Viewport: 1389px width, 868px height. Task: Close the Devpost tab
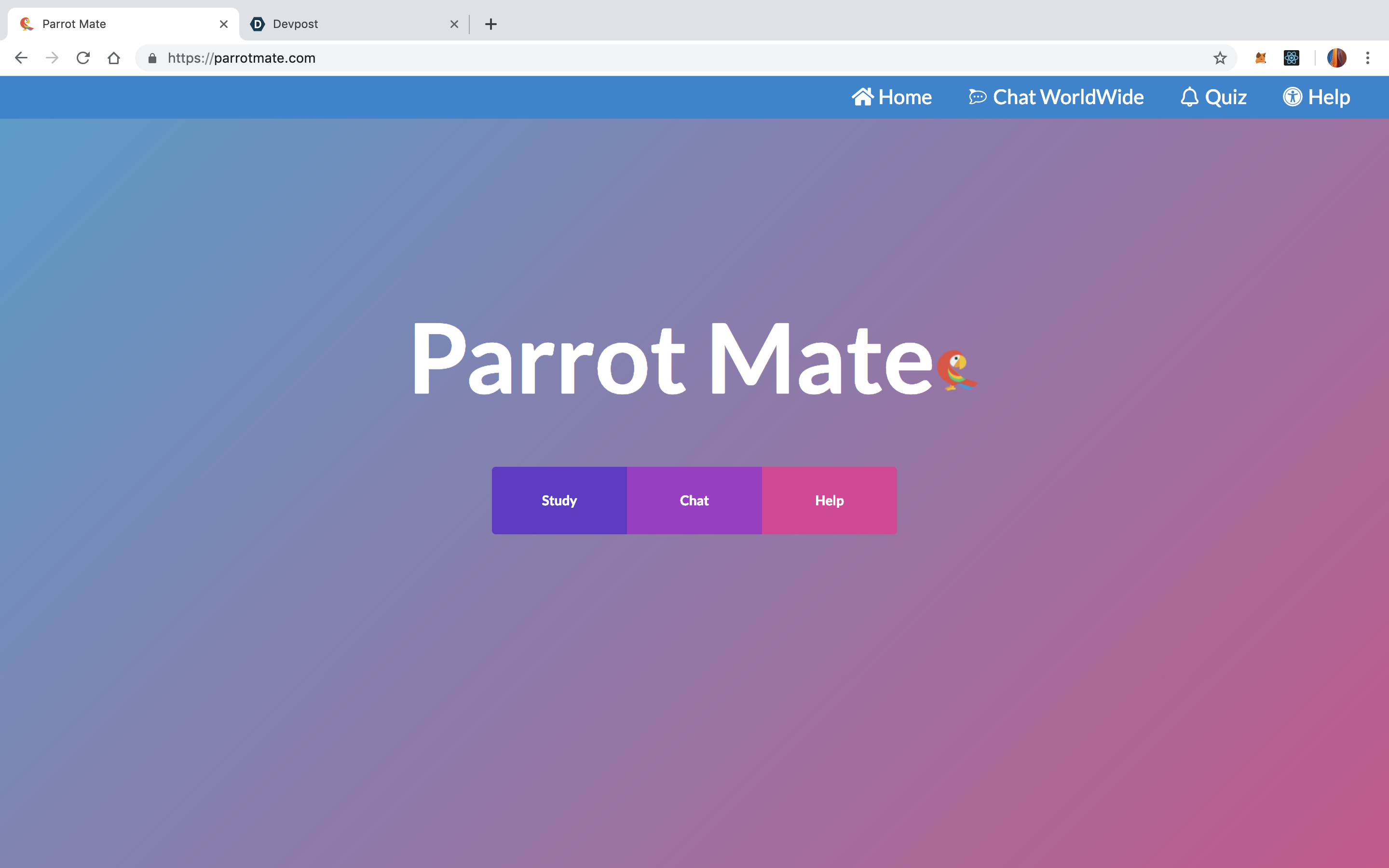[454, 24]
